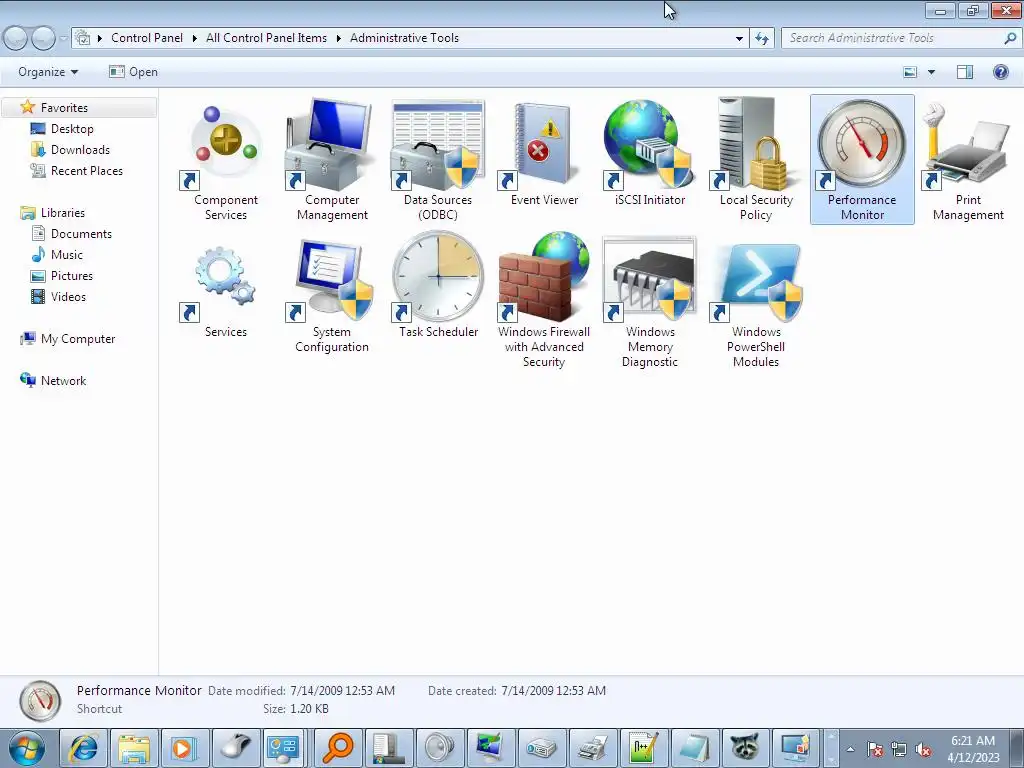Open Pictures library
1024x768 pixels.
(72, 276)
